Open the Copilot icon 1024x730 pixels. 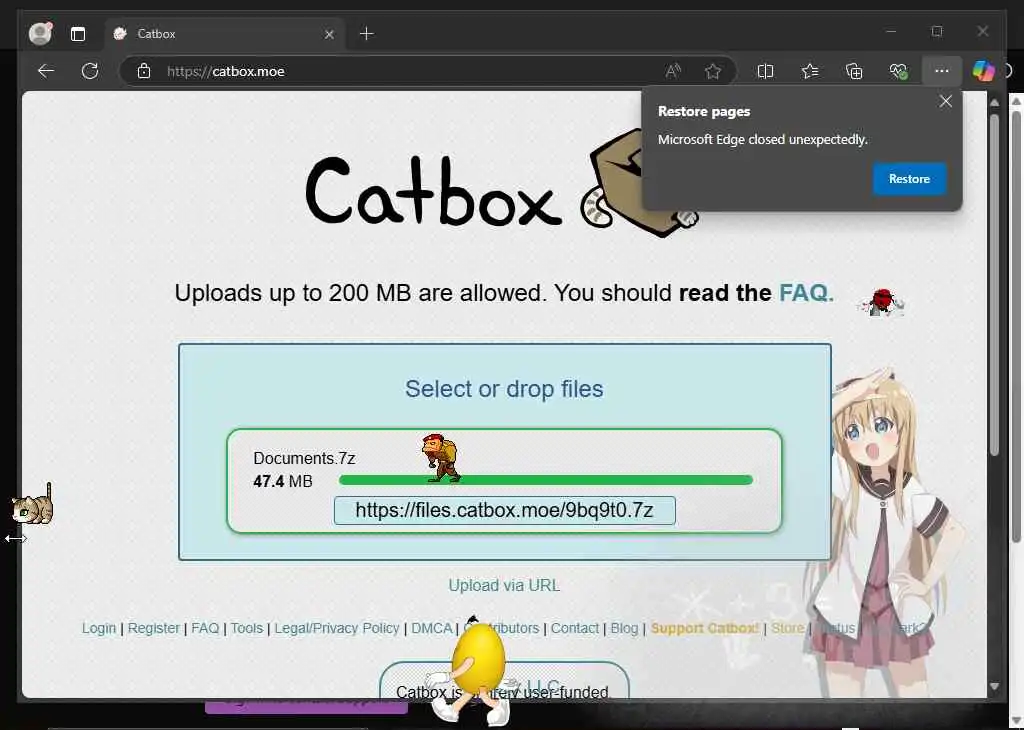[x=983, y=71]
